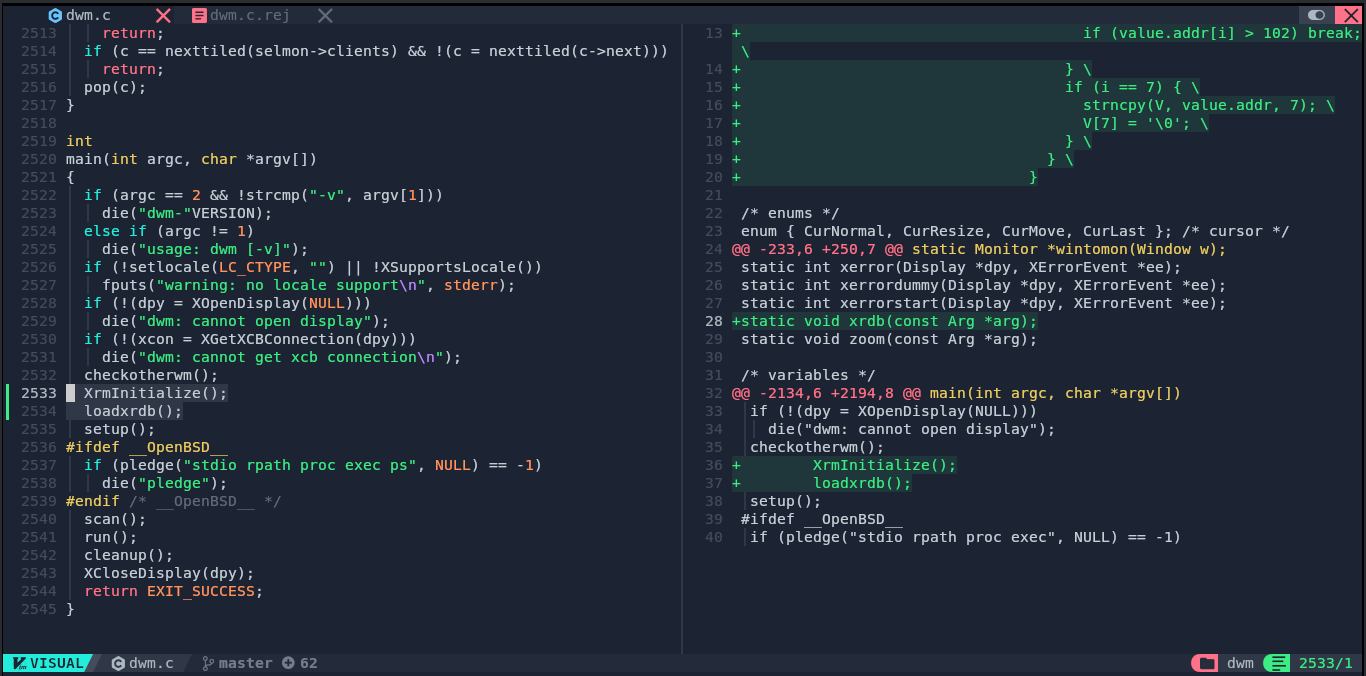
Task: Click the XrmInitialize(); call on line 2533
Action: point(156,393)
